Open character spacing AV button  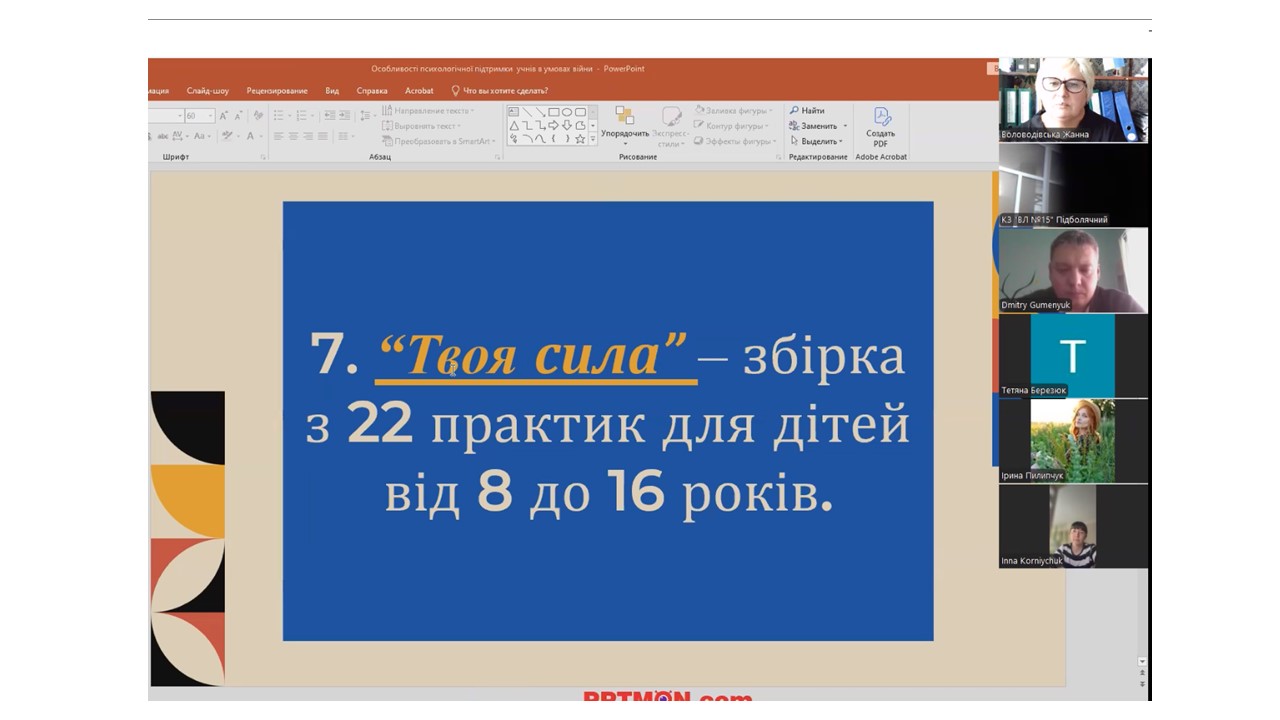tap(178, 136)
